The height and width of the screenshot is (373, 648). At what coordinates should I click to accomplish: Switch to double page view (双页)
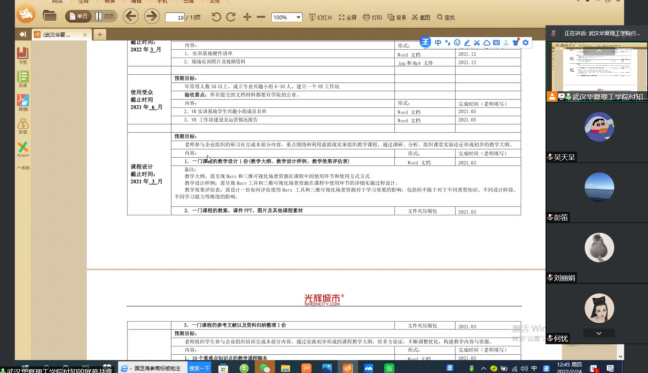pos(105,17)
